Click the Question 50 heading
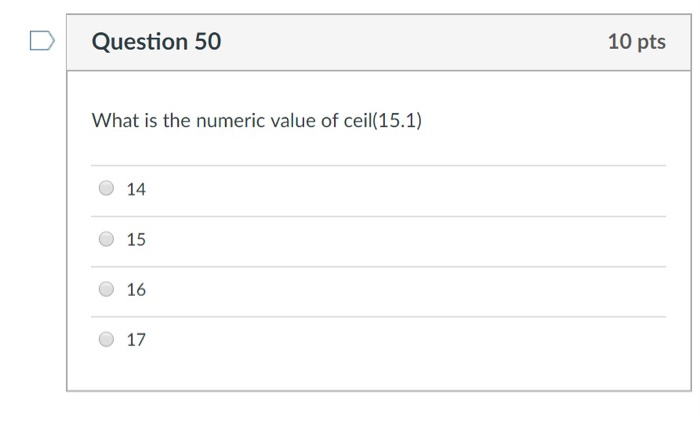 pyautogui.click(x=156, y=42)
